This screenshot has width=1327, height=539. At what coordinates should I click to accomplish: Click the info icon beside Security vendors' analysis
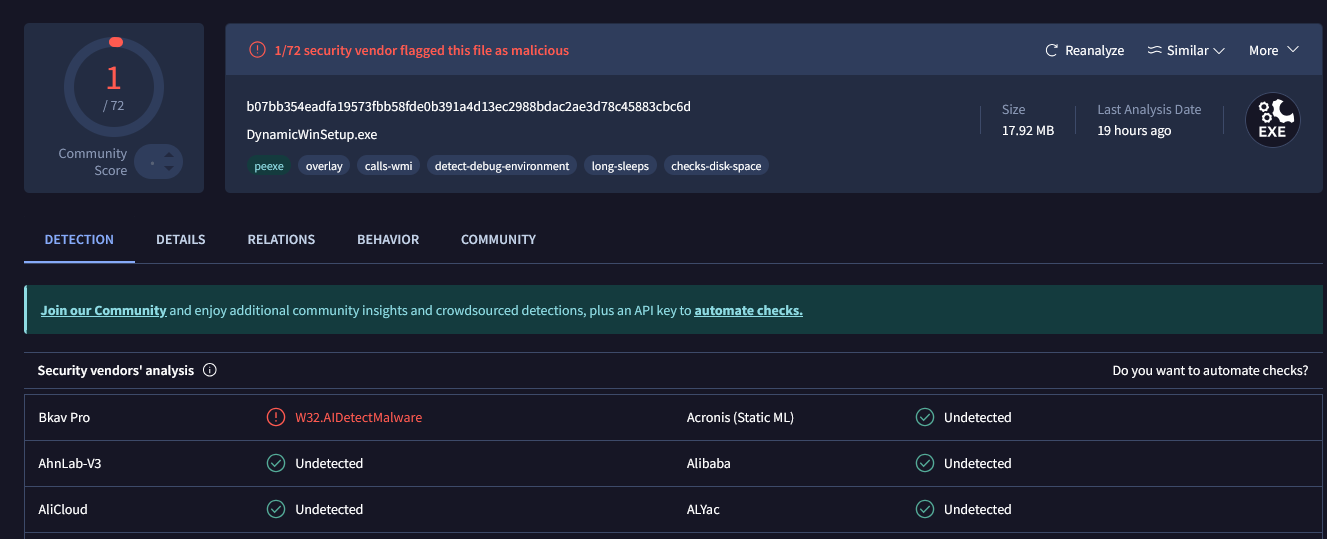point(210,370)
